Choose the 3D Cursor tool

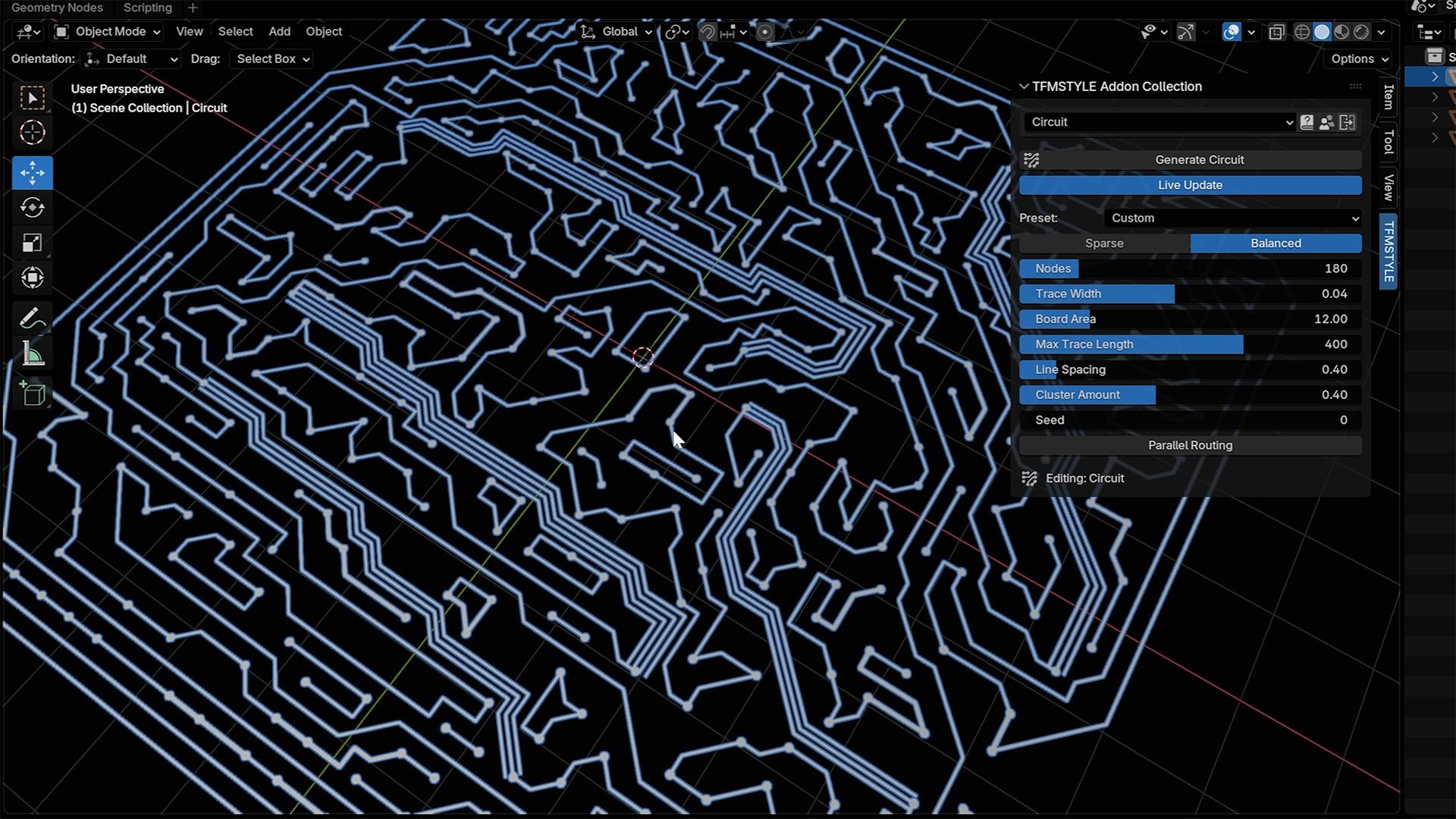click(32, 133)
